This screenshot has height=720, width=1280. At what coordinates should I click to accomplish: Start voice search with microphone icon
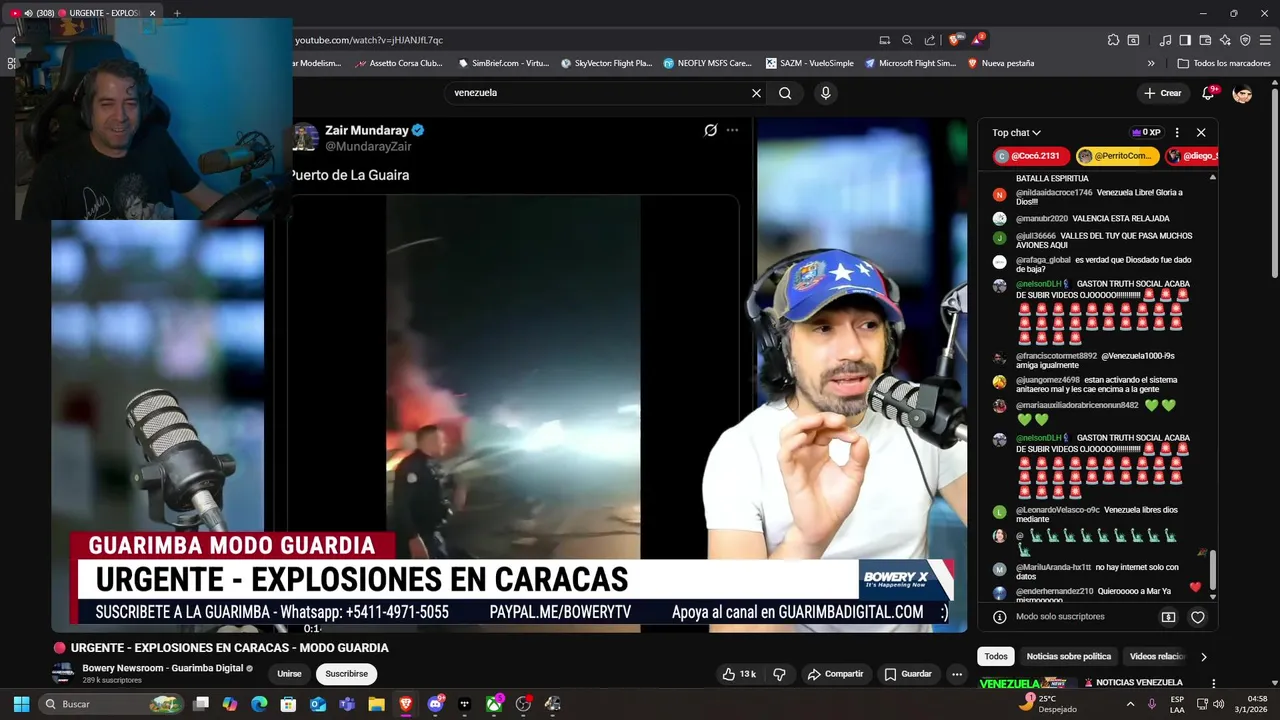tap(825, 93)
